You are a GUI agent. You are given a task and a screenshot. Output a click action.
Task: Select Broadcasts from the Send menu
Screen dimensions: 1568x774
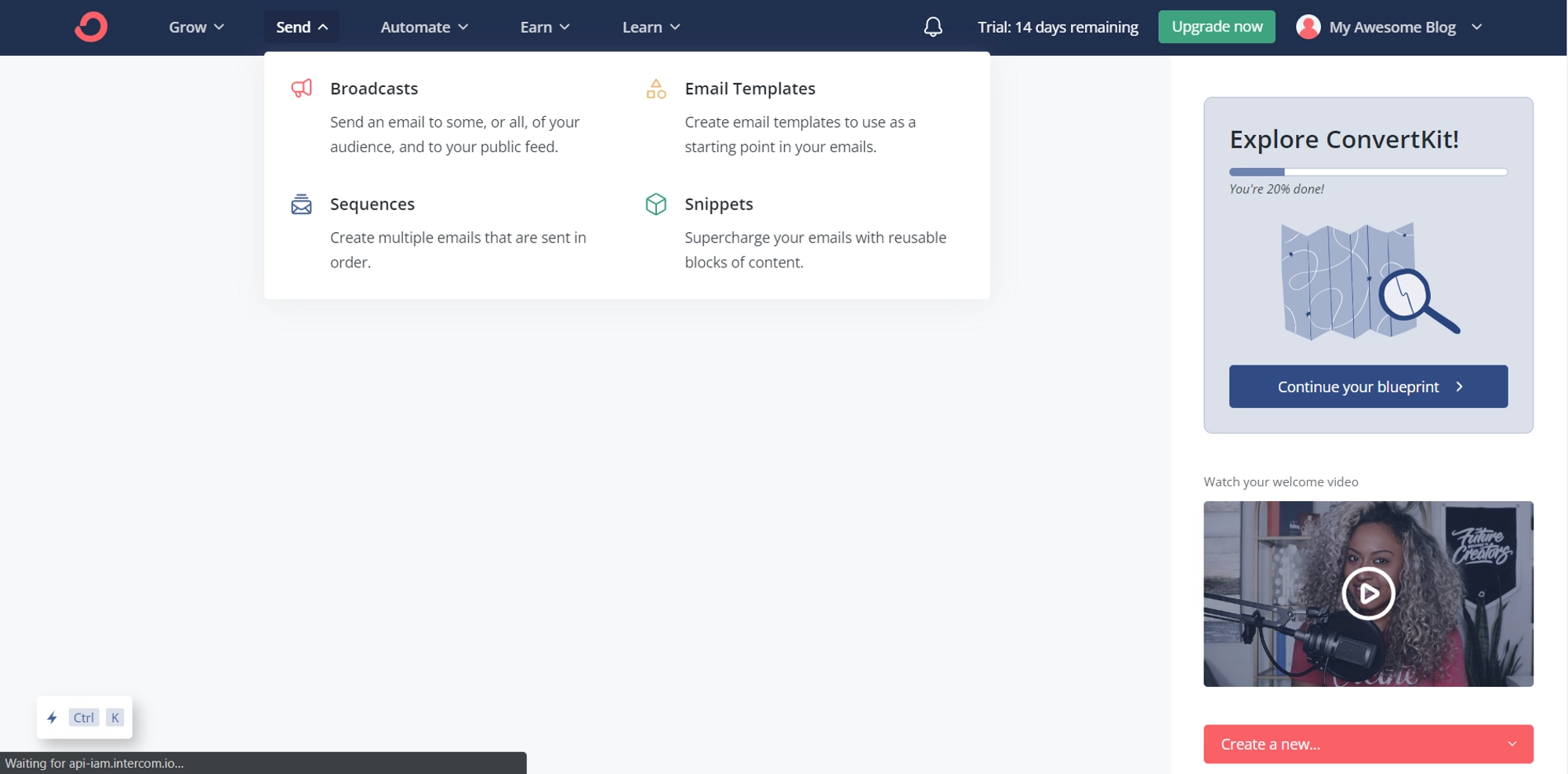pyautogui.click(x=374, y=89)
